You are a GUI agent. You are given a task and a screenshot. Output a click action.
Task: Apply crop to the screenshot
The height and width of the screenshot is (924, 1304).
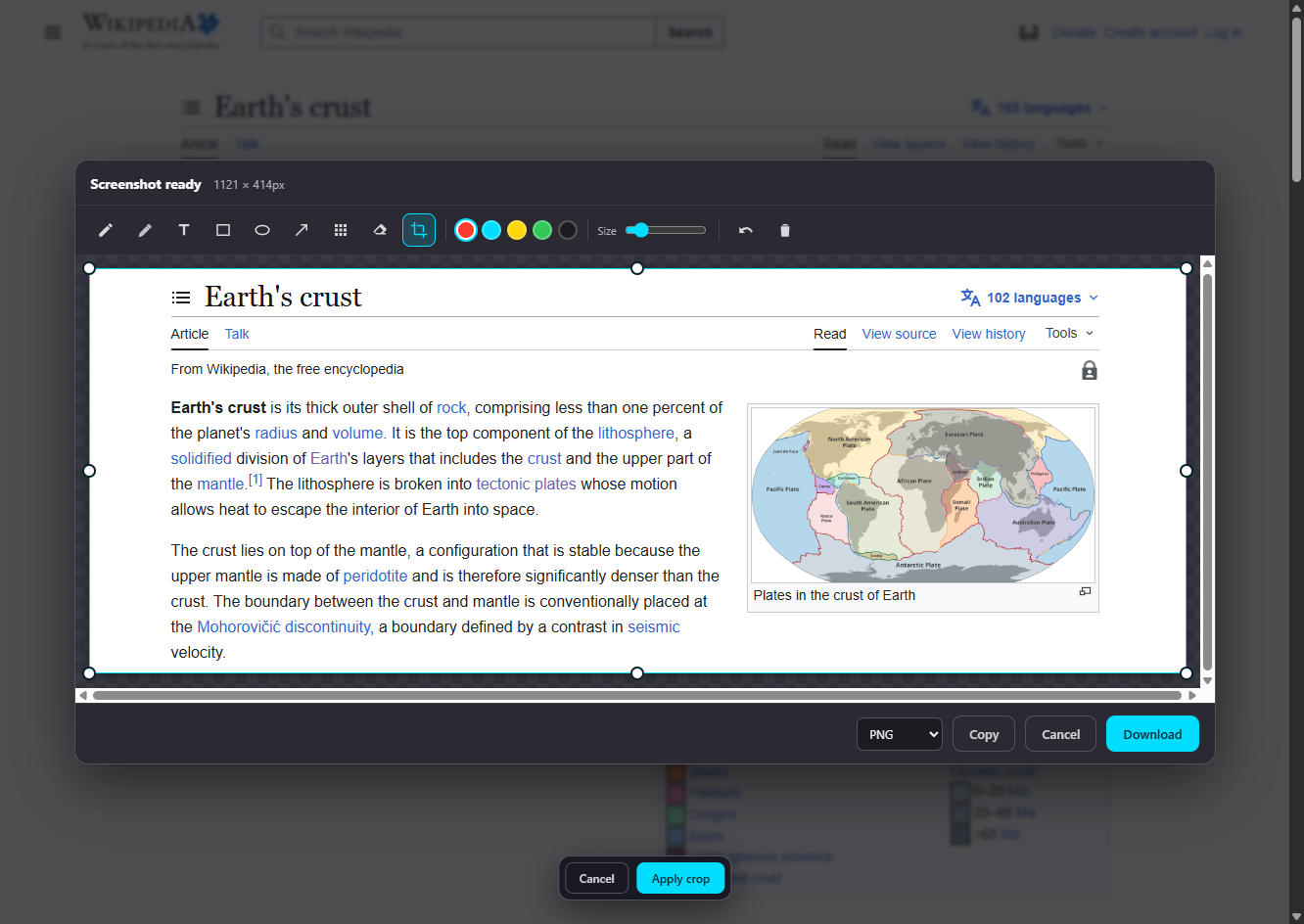[x=680, y=879]
